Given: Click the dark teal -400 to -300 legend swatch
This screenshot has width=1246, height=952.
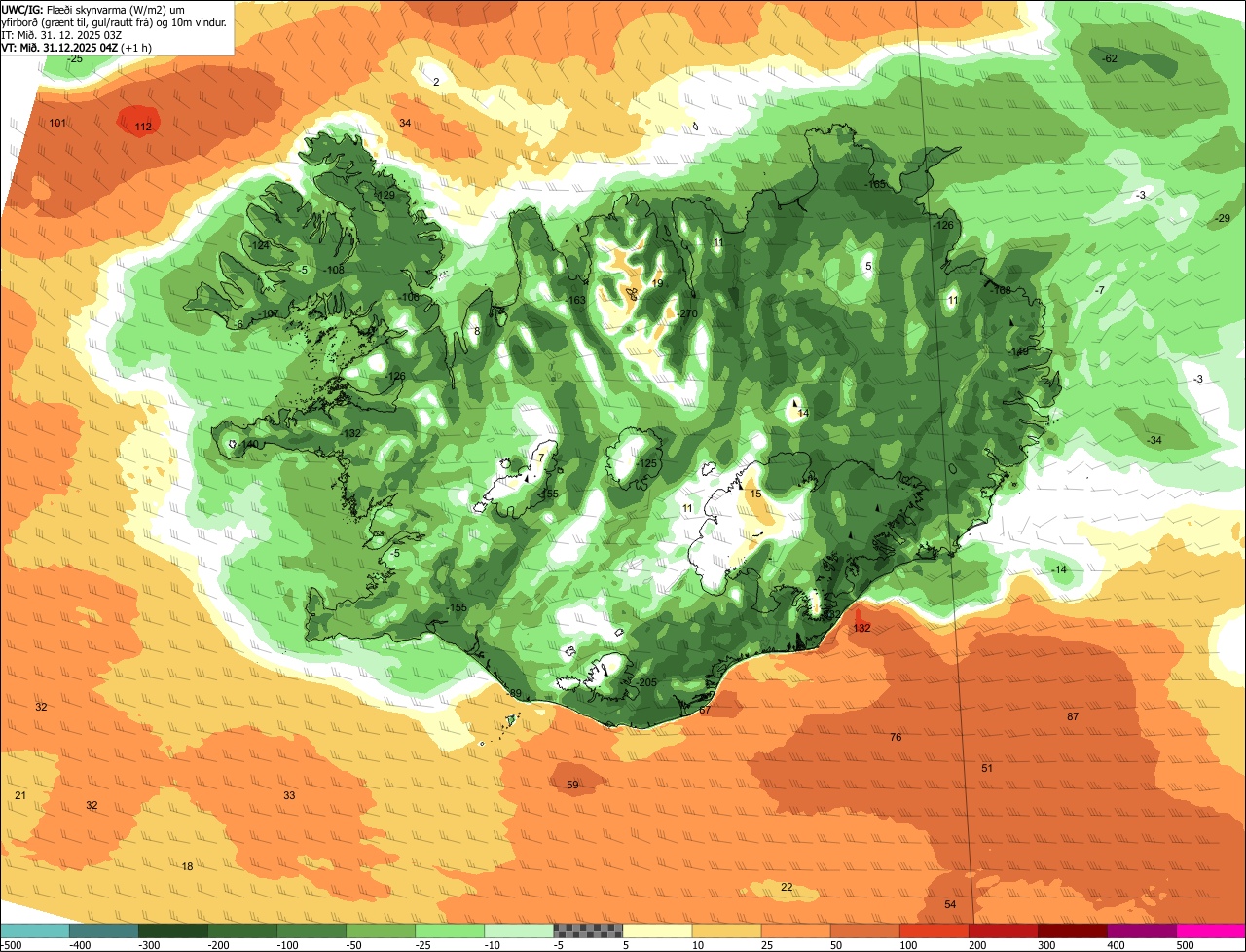Looking at the screenshot, I should tap(104, 931).
